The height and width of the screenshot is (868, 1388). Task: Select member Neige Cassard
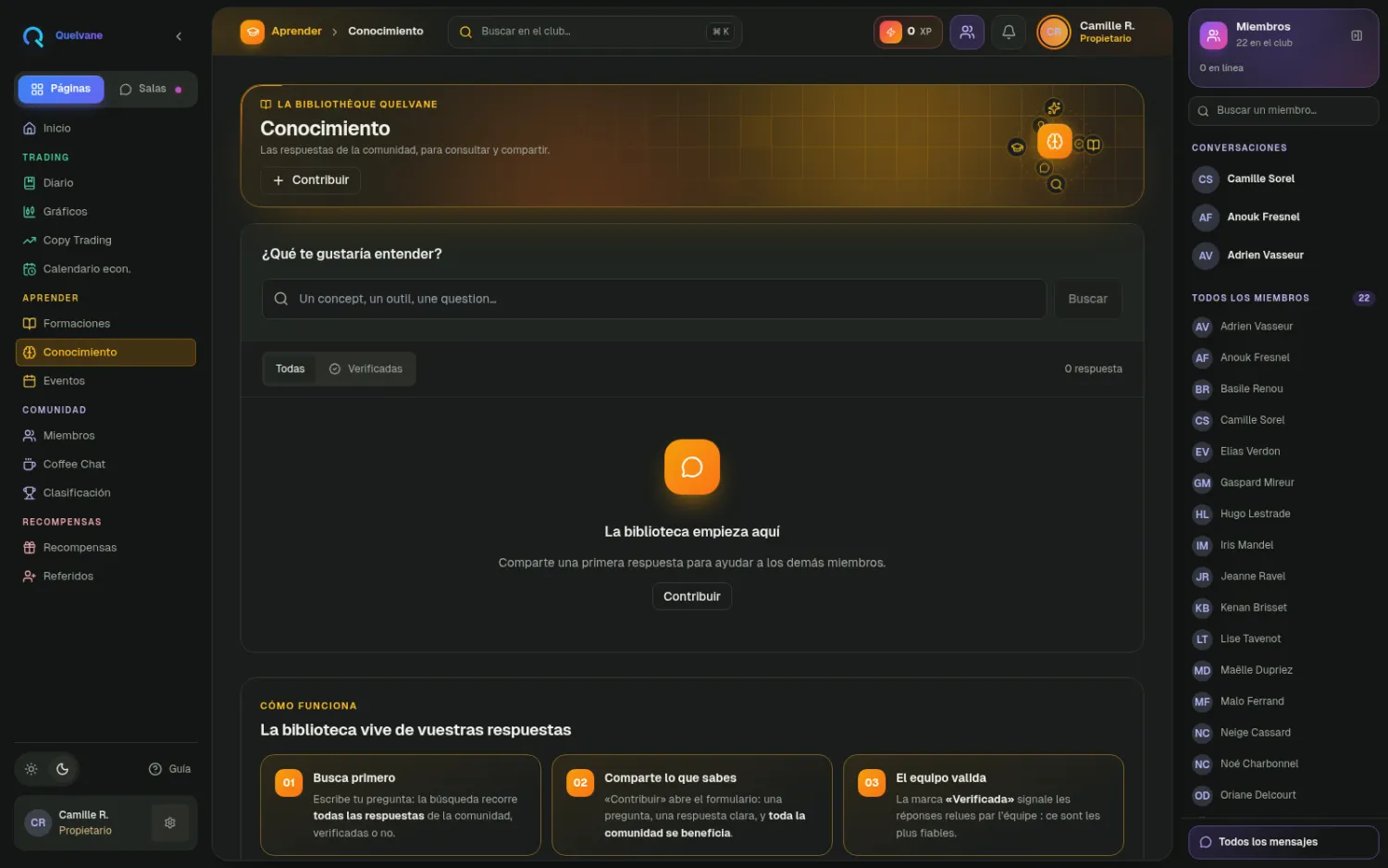[x=1283, y=733]
